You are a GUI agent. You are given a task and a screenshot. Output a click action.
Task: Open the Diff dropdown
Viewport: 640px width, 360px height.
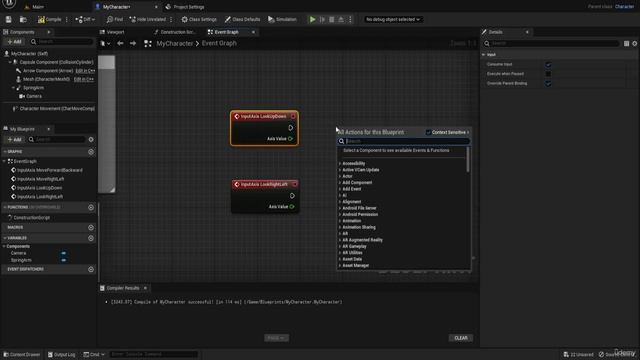[x=85, y=19]
